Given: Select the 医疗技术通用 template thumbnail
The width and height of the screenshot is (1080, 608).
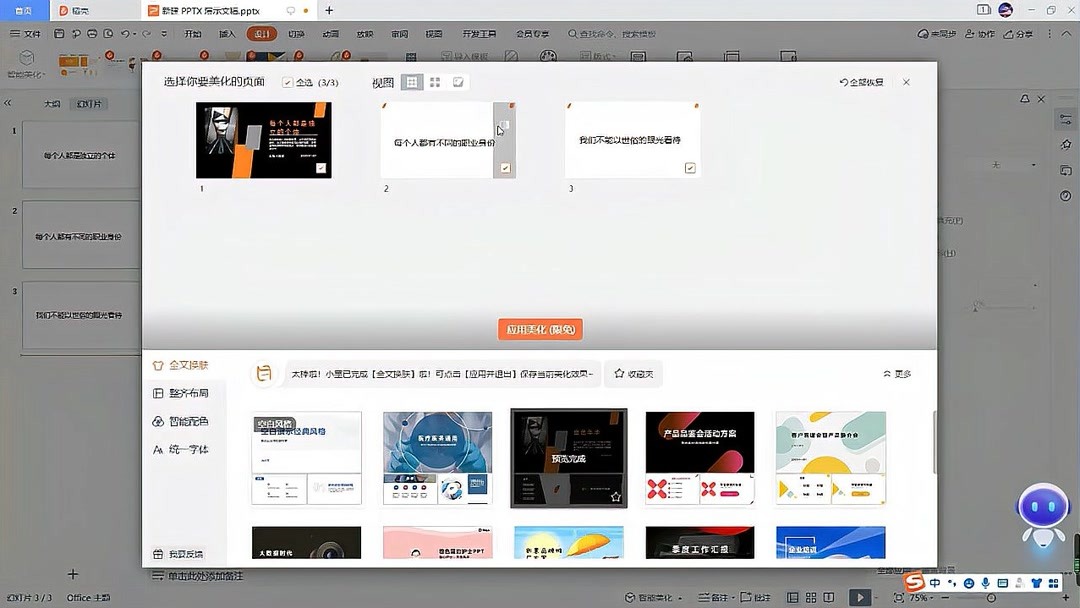Looking at the screenshot, I should [437, 456].
